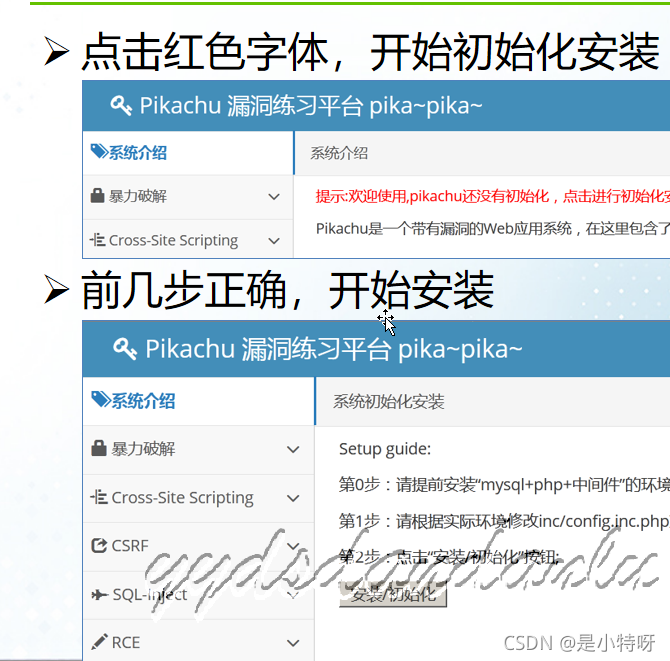Click the 安装/初始化 button
Image resolution: width=670 pixels, height=661 pixels.
click(393, 594)
